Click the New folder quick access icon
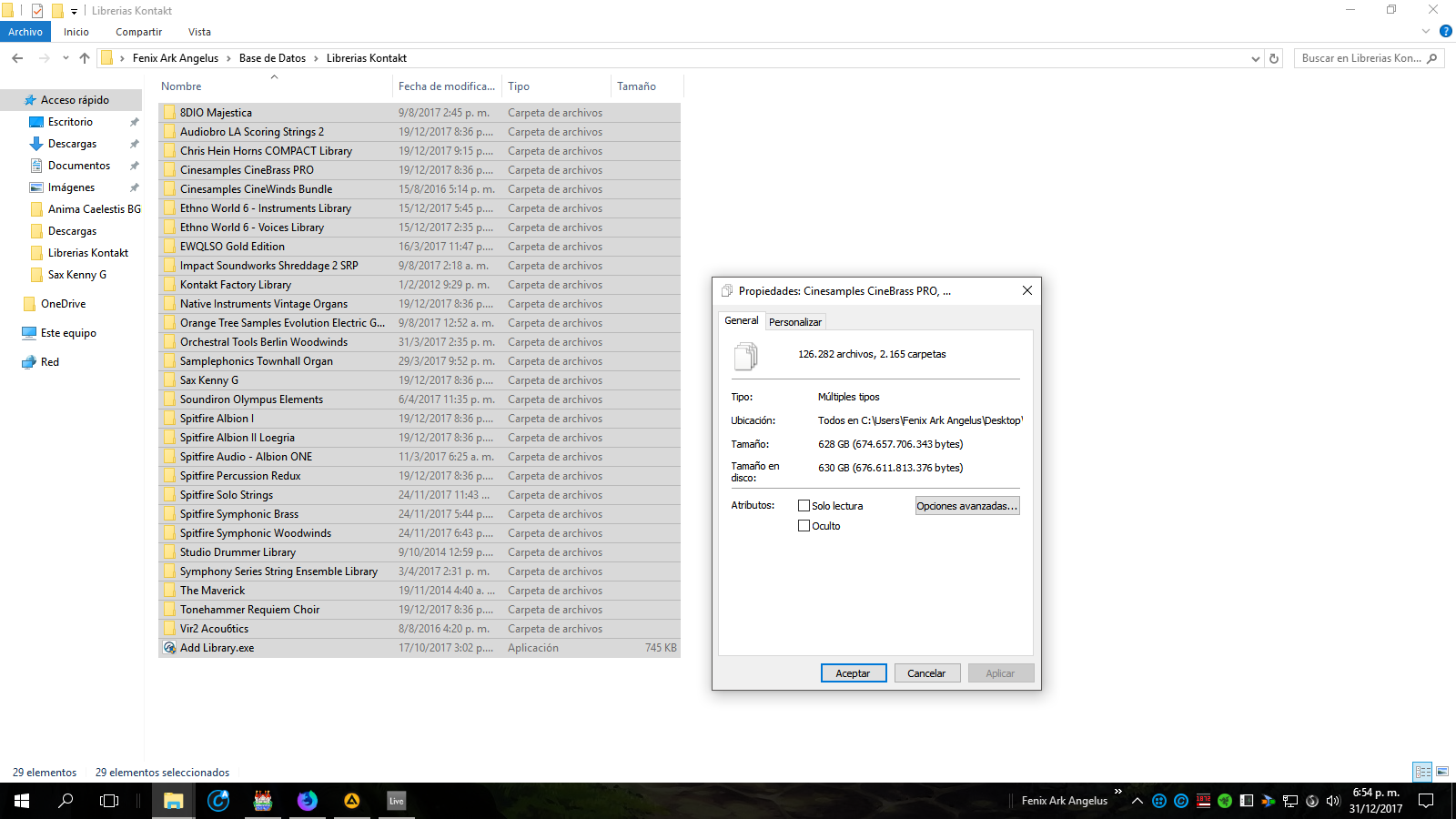The image size is (1456, 819). (57, 11)
